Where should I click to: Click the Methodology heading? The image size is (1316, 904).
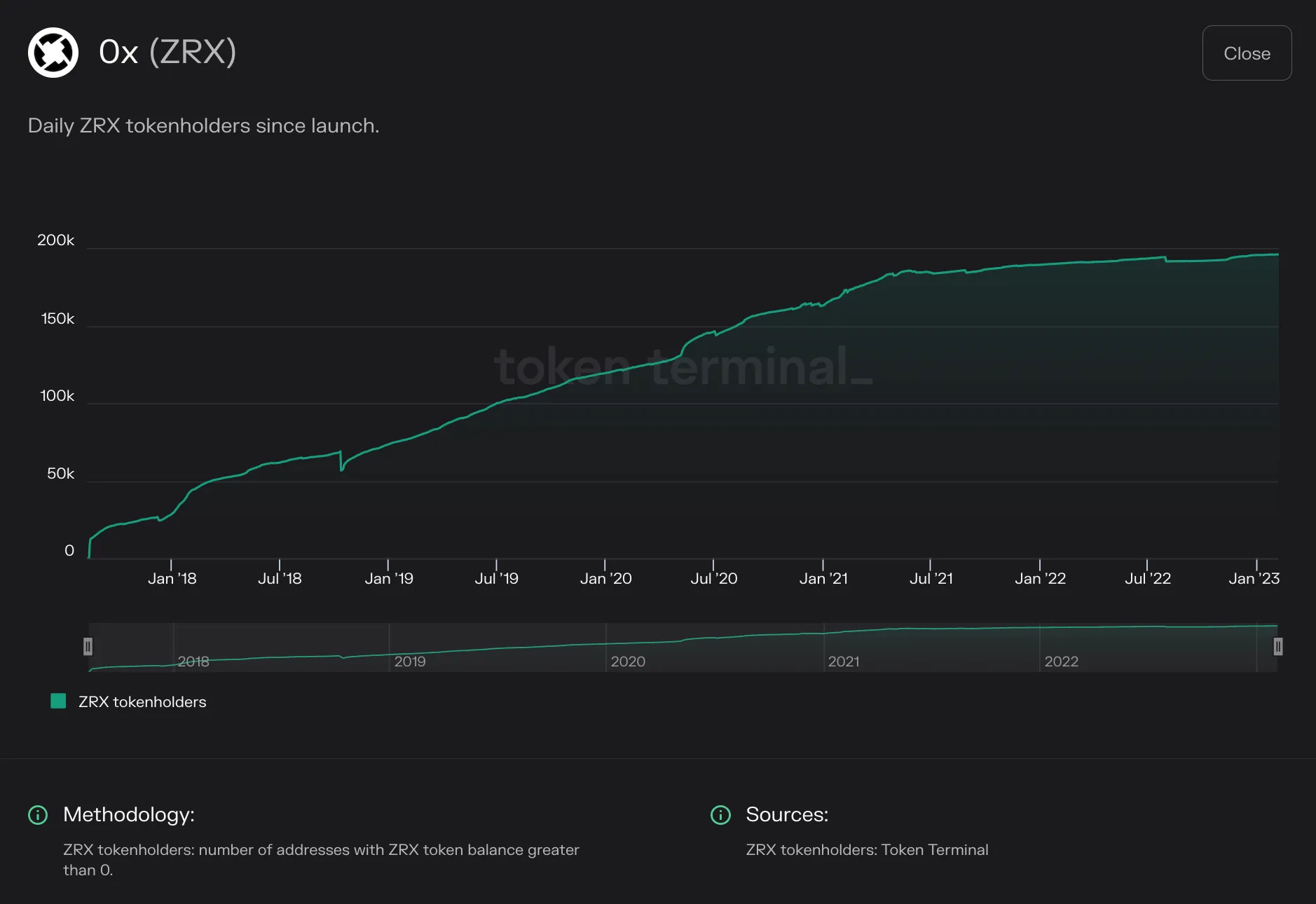[x=129, y=814]
